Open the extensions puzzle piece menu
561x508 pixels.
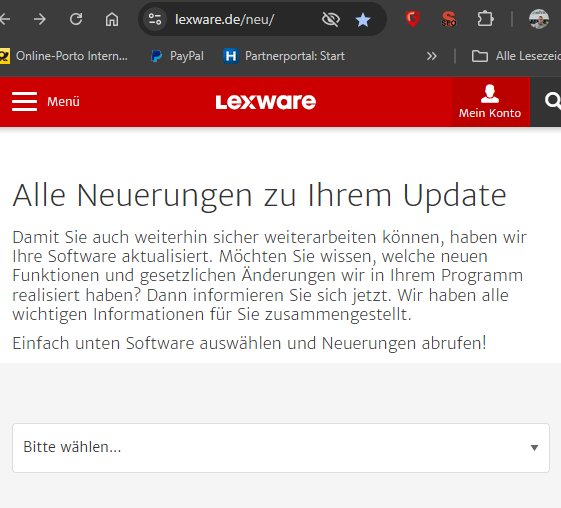(x=485, y=19)
